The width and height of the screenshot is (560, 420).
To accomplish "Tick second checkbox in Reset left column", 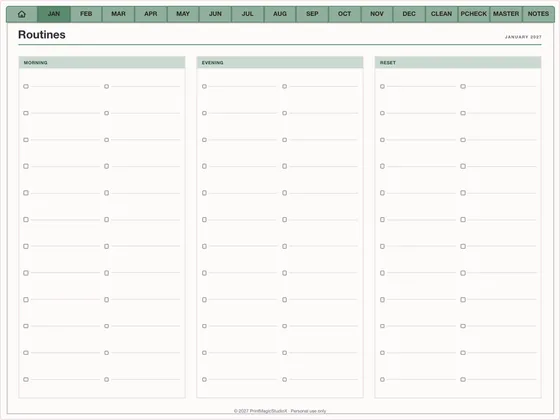I will coord(382,113).
